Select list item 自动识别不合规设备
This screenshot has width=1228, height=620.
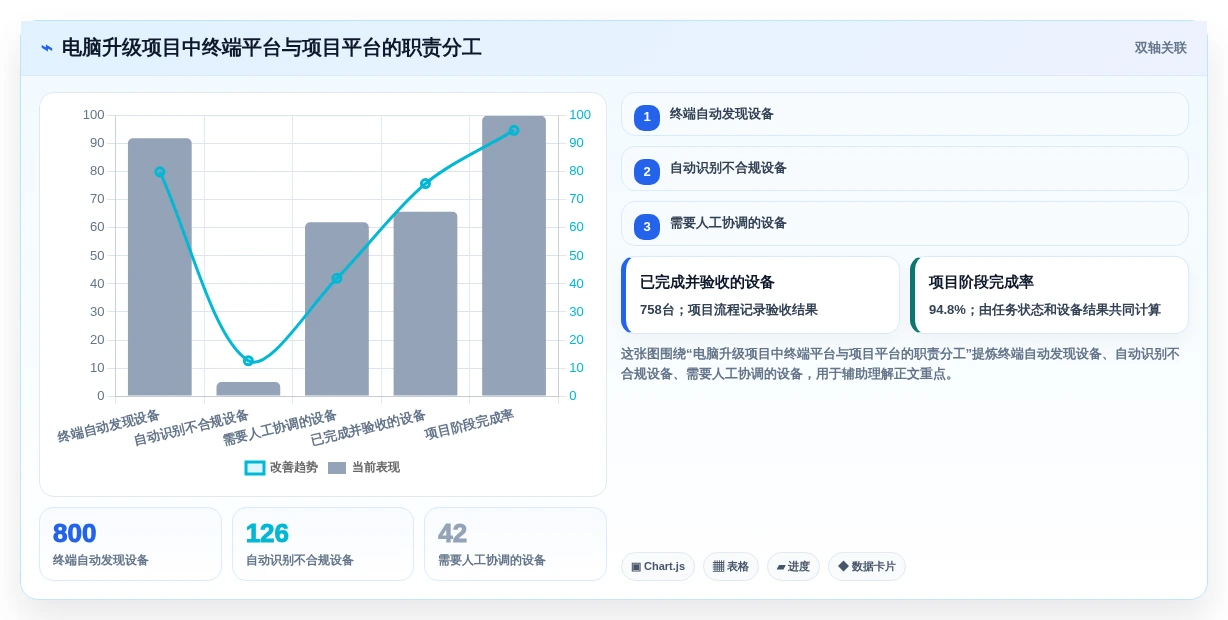[x=904, y=169]
